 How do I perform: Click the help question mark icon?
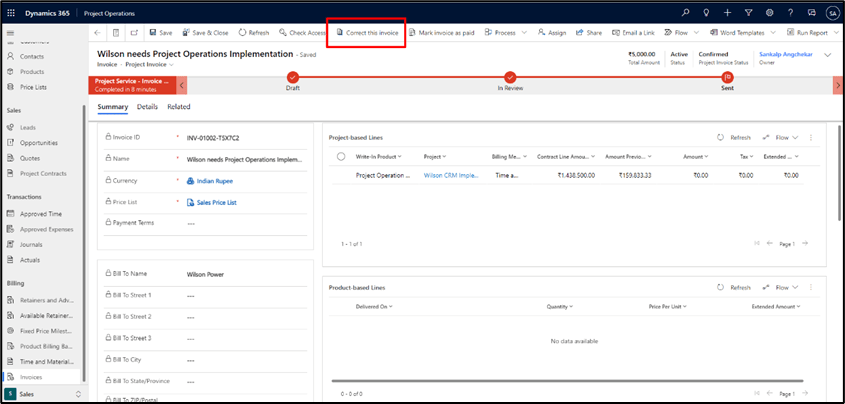790,12
